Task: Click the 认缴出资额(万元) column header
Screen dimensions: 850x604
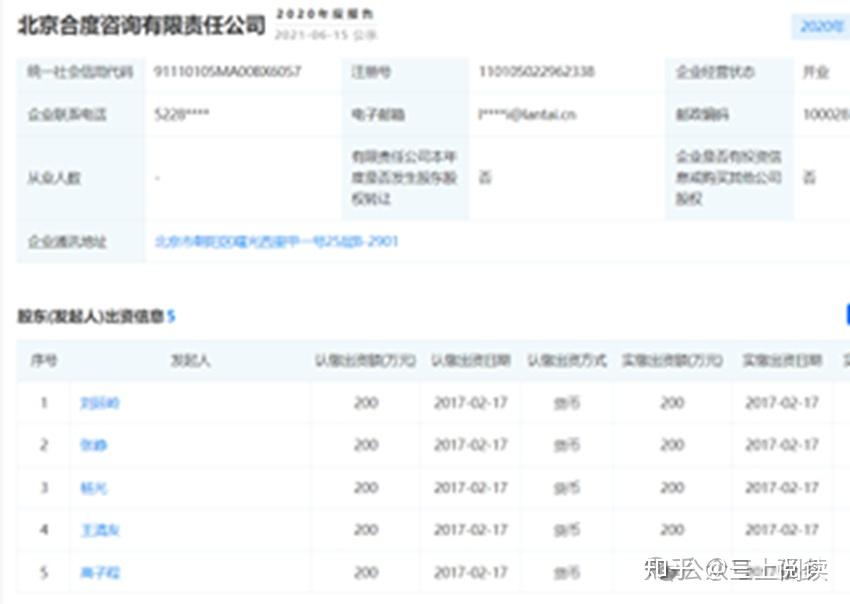Action: pyautogui.click(x=366, y=361)
